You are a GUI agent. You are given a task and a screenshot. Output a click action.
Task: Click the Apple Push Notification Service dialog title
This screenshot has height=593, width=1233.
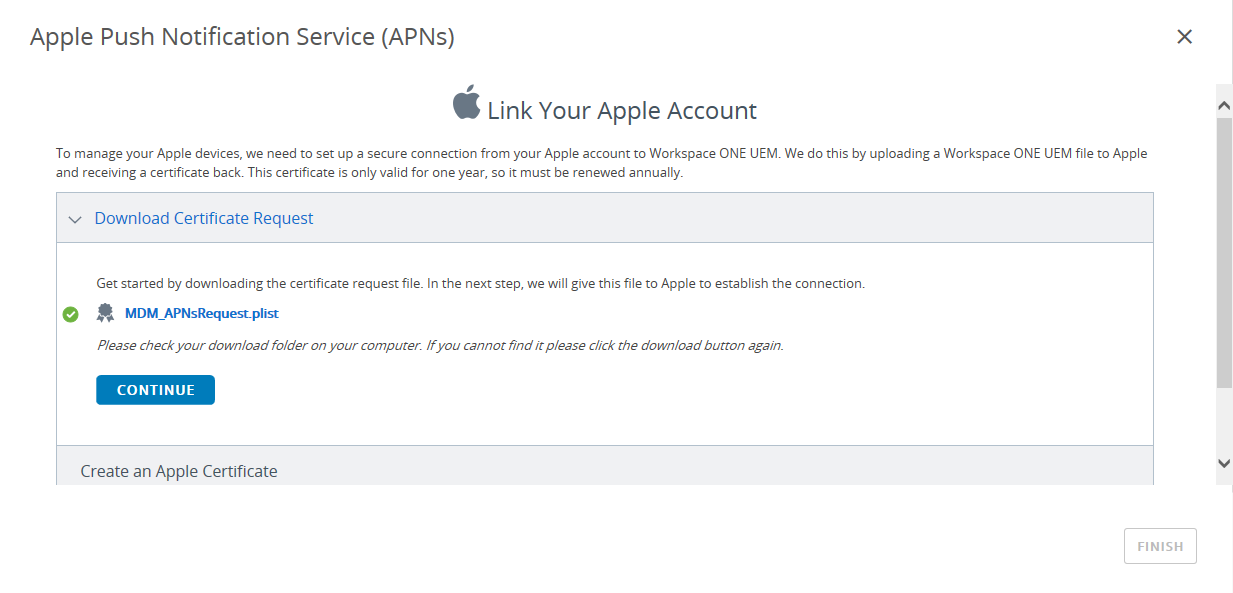click(x=243, y=37)
